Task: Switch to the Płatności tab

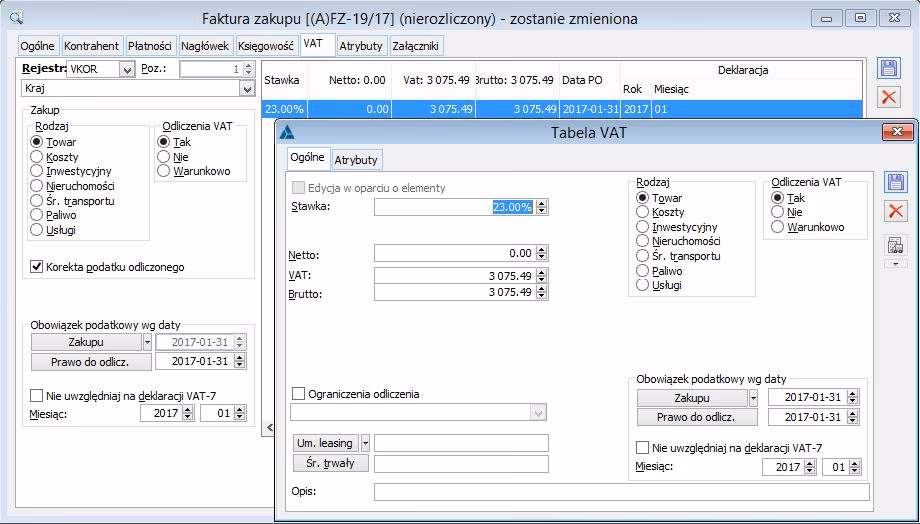Action: [x=150, y=46]
